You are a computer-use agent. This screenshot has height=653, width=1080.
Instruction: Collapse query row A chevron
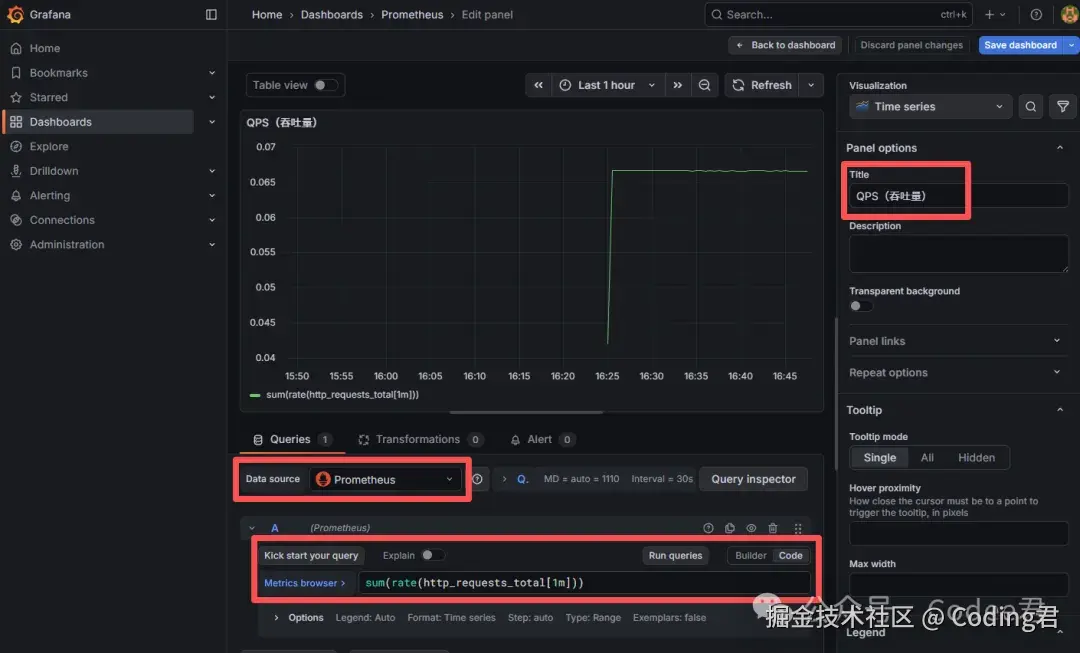click(x=252, y=528)
